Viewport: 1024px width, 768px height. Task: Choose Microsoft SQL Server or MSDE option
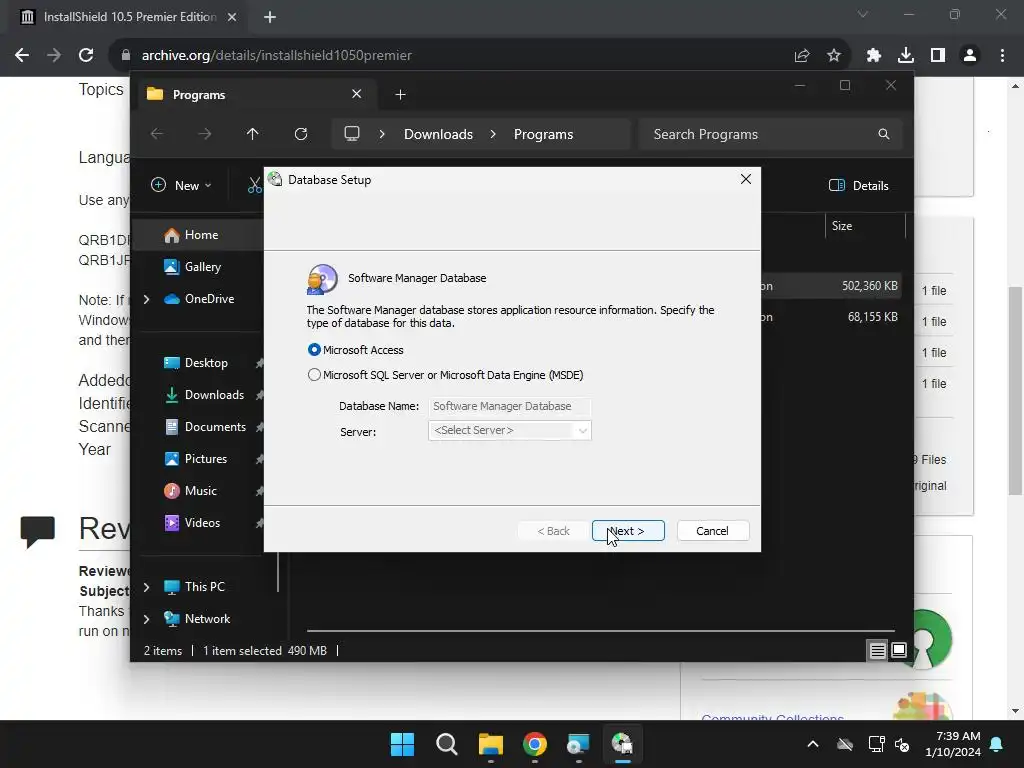click(314, 375)
